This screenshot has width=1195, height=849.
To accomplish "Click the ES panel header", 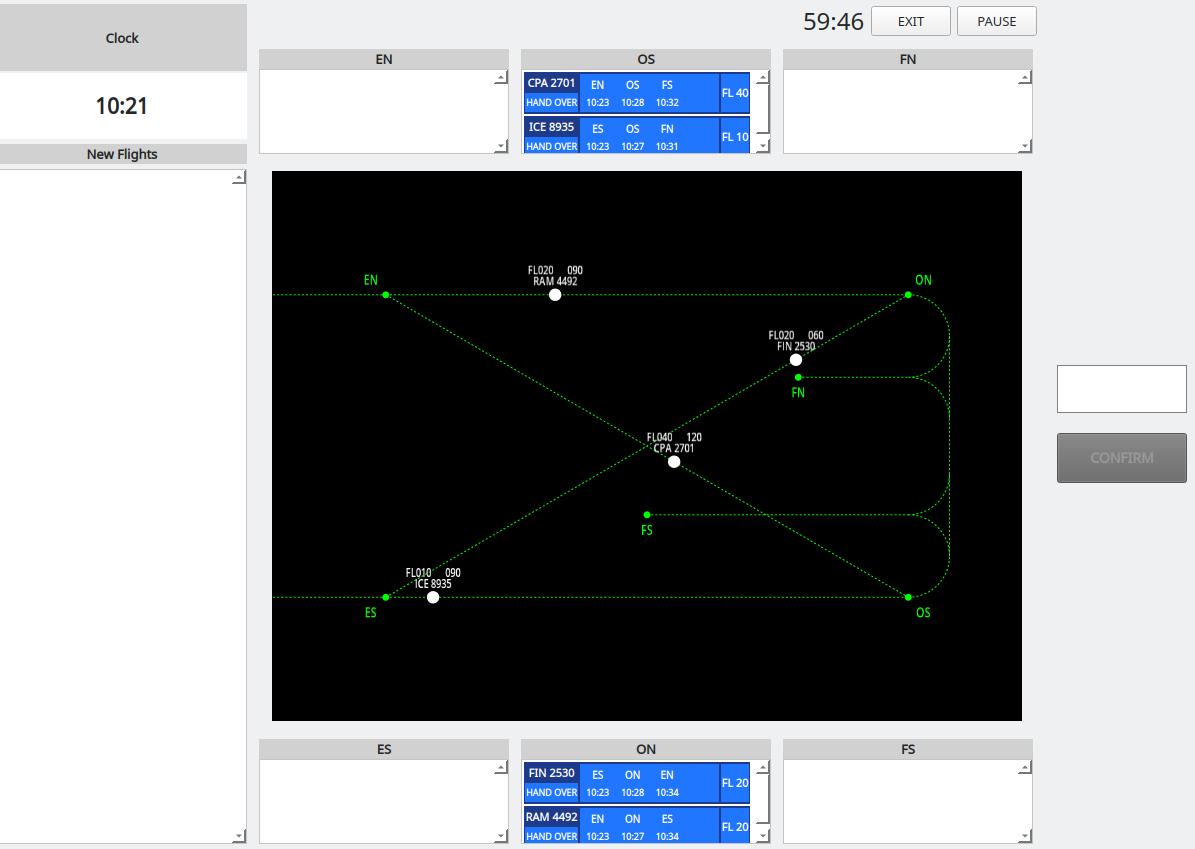I will (x=383, y=748).
